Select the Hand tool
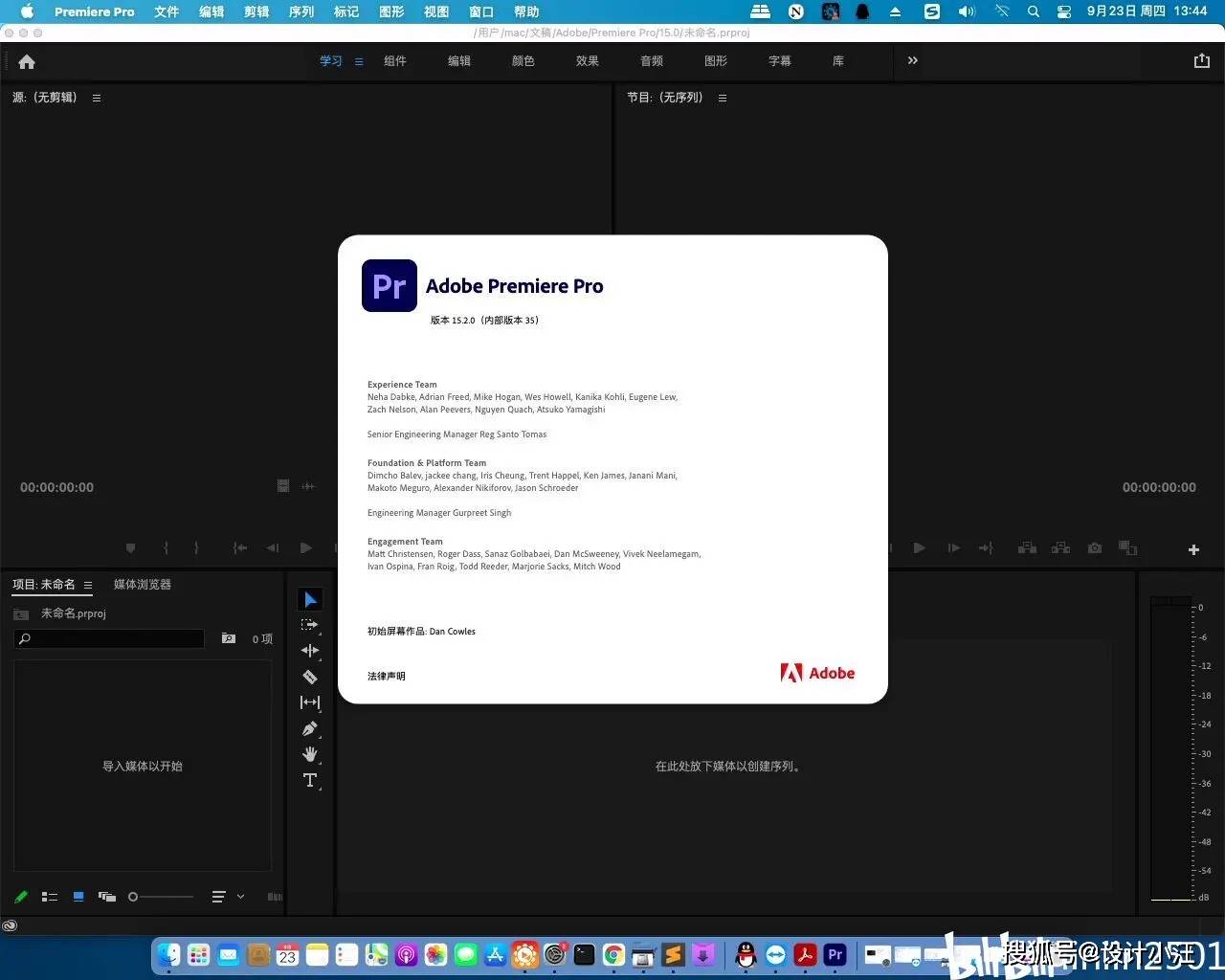Image resolution: width=1225 pixels, height=980 pixels. pos(310,754)
